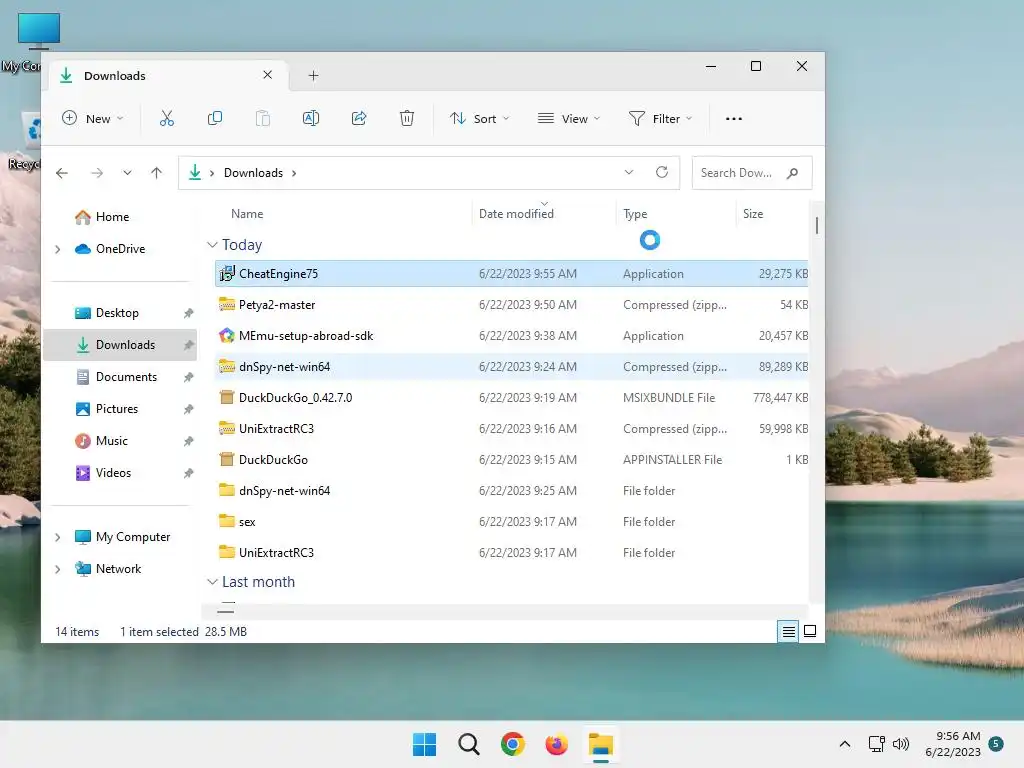The width and height of the screenshot is (1024, 768).
Task: Open address bar history dropdown
Action: (629, 172)
